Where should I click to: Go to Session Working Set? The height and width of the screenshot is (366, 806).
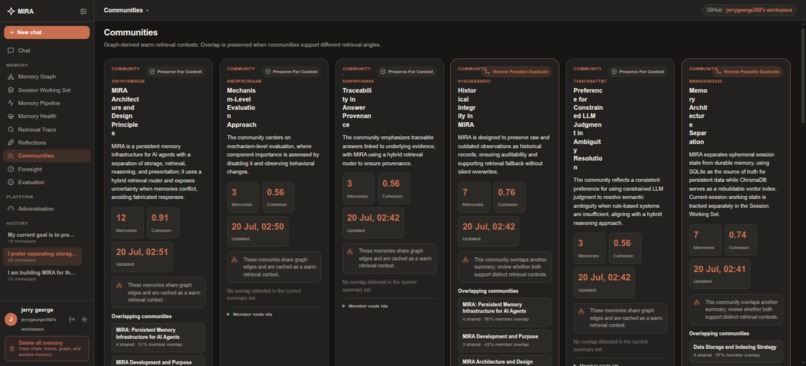(47, 90)
